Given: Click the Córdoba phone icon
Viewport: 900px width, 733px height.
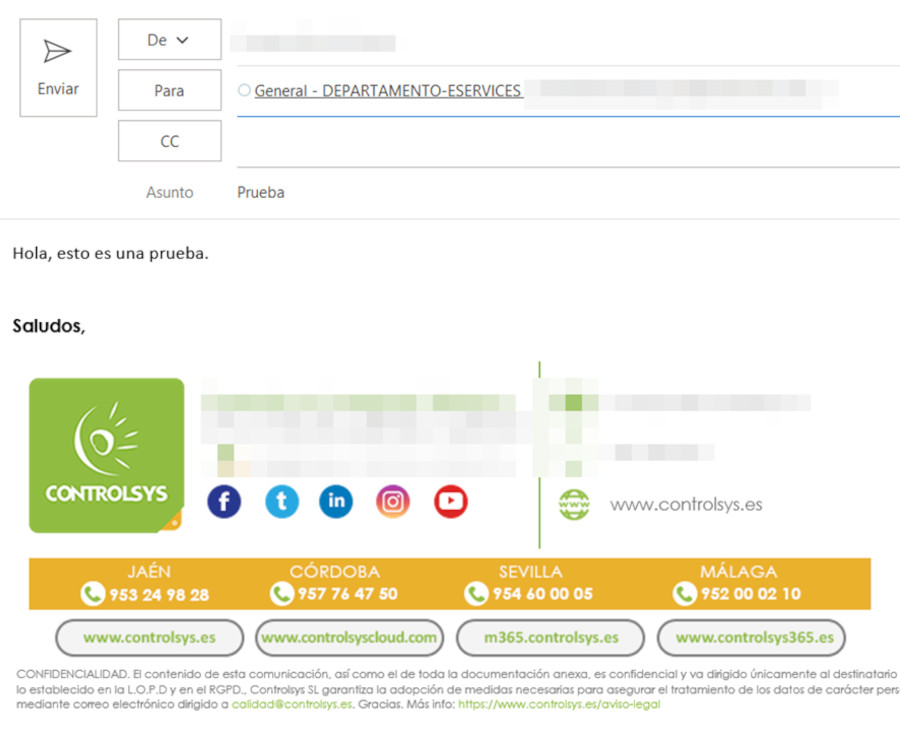Looking at the screenshot, I should pos(282,594).
